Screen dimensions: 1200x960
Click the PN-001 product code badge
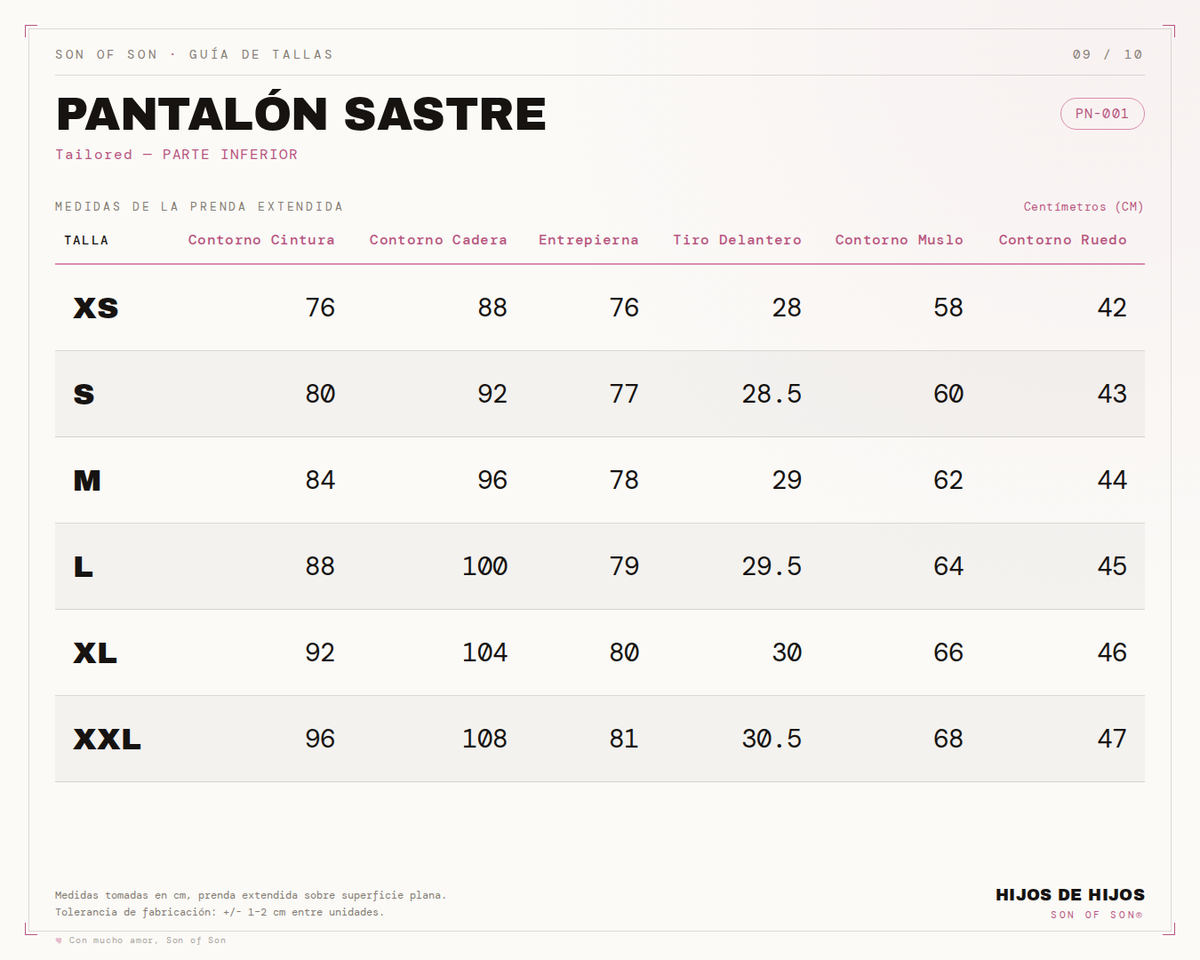click(x=1102, y=114)
